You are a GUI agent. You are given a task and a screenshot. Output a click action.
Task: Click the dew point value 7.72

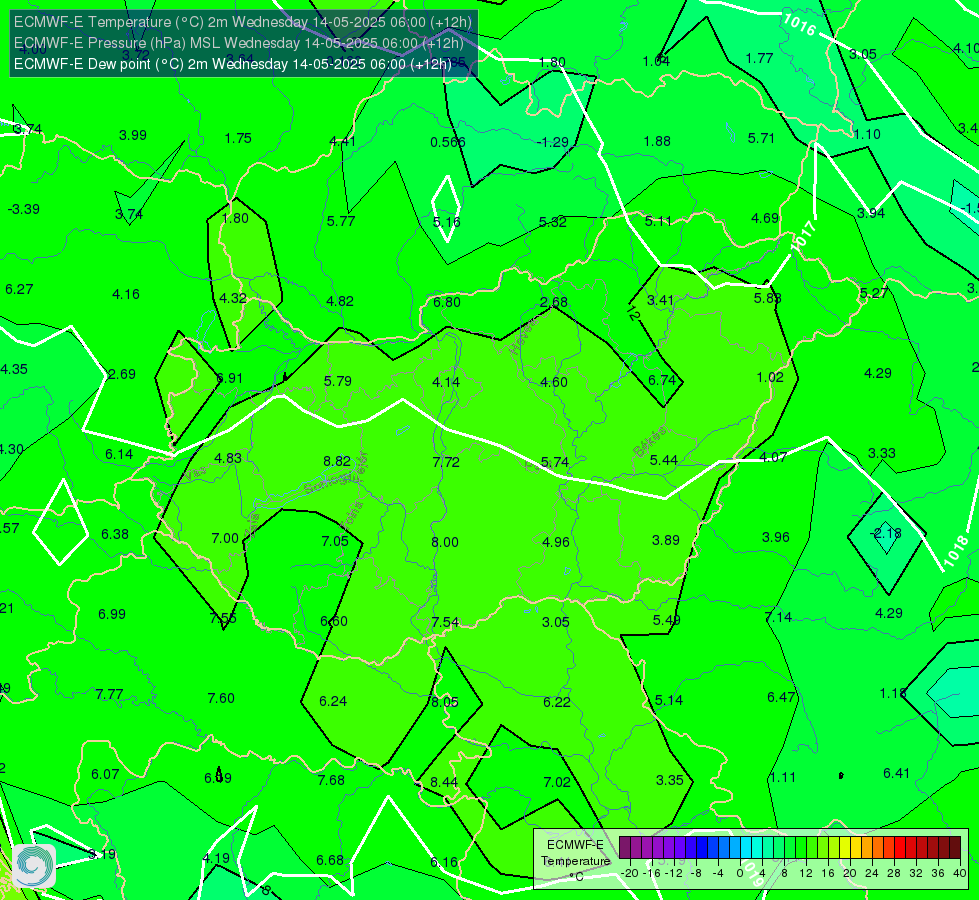tap(446, 462)
